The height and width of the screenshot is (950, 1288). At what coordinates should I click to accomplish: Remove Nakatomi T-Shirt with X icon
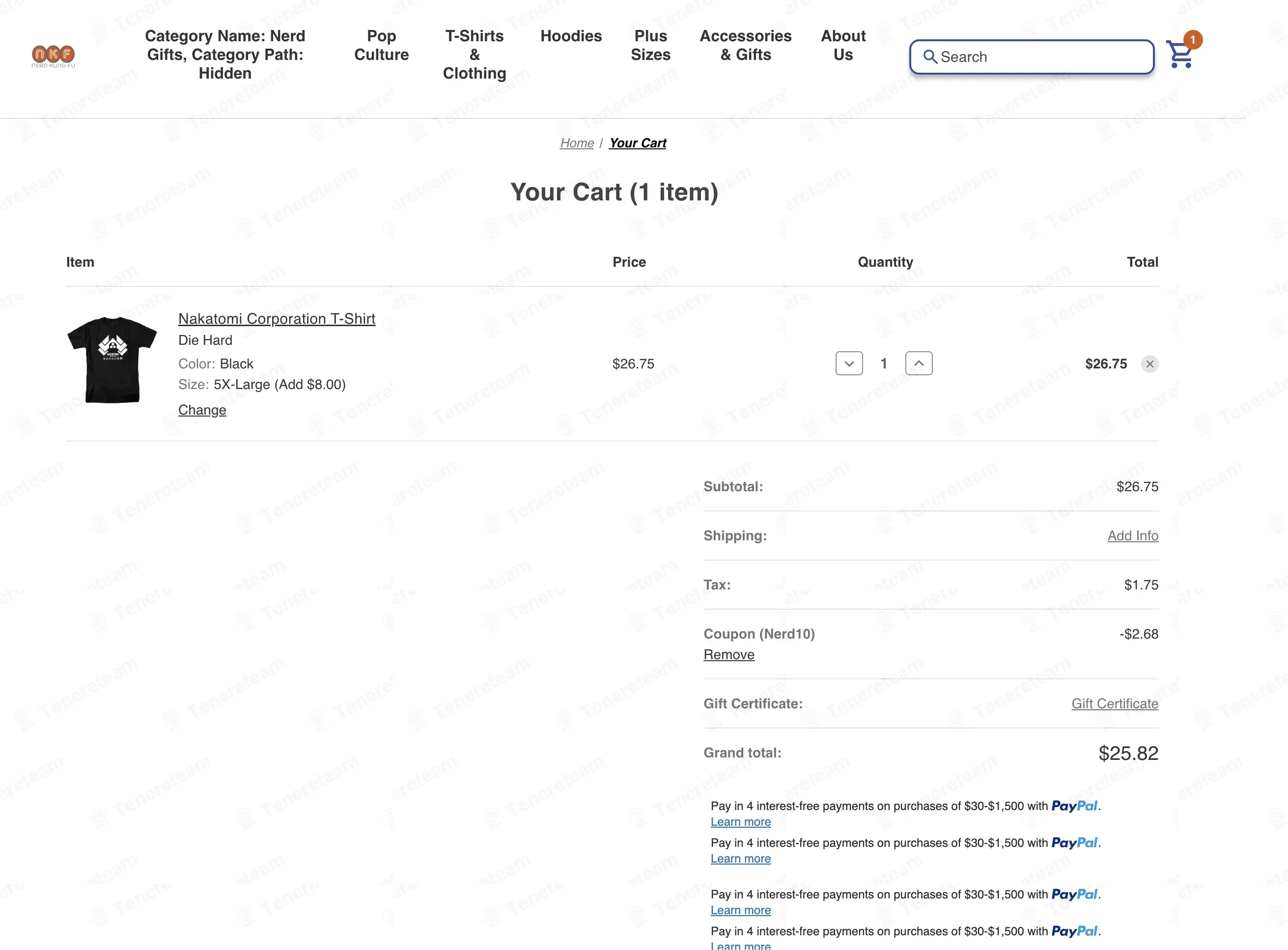pyautogui.click(x=1149, y=363)
